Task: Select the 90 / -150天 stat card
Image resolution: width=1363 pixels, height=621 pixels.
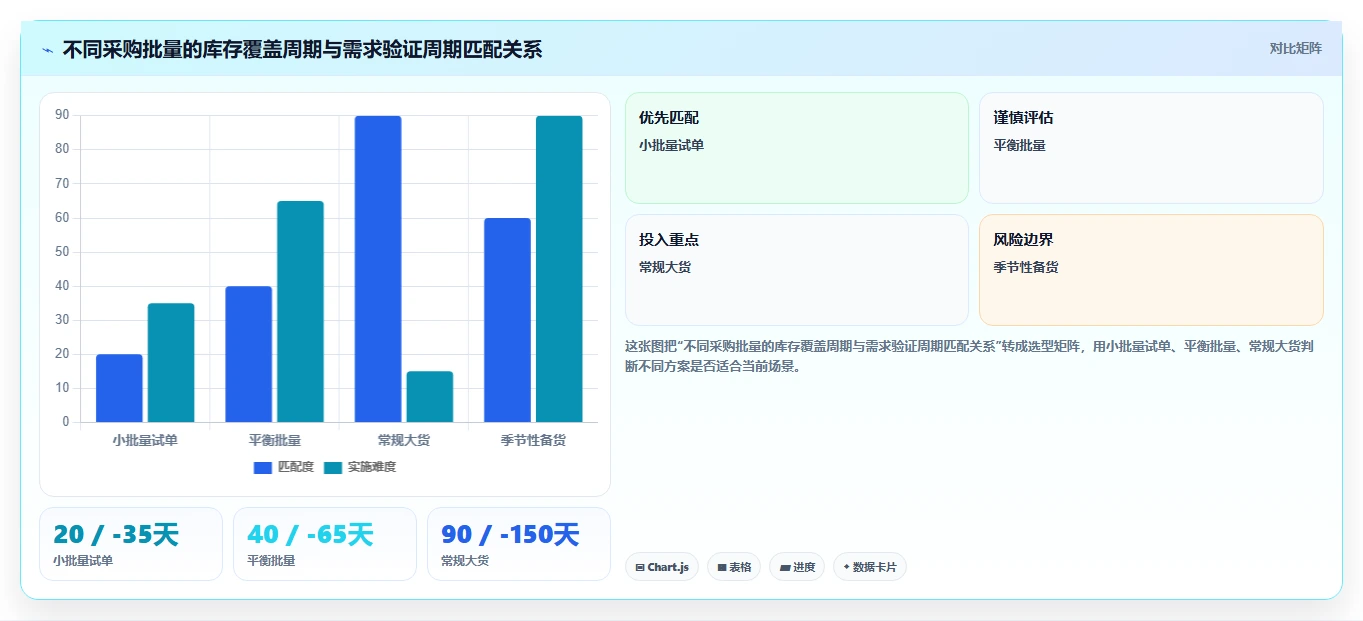Action: [x=519, y=544]
